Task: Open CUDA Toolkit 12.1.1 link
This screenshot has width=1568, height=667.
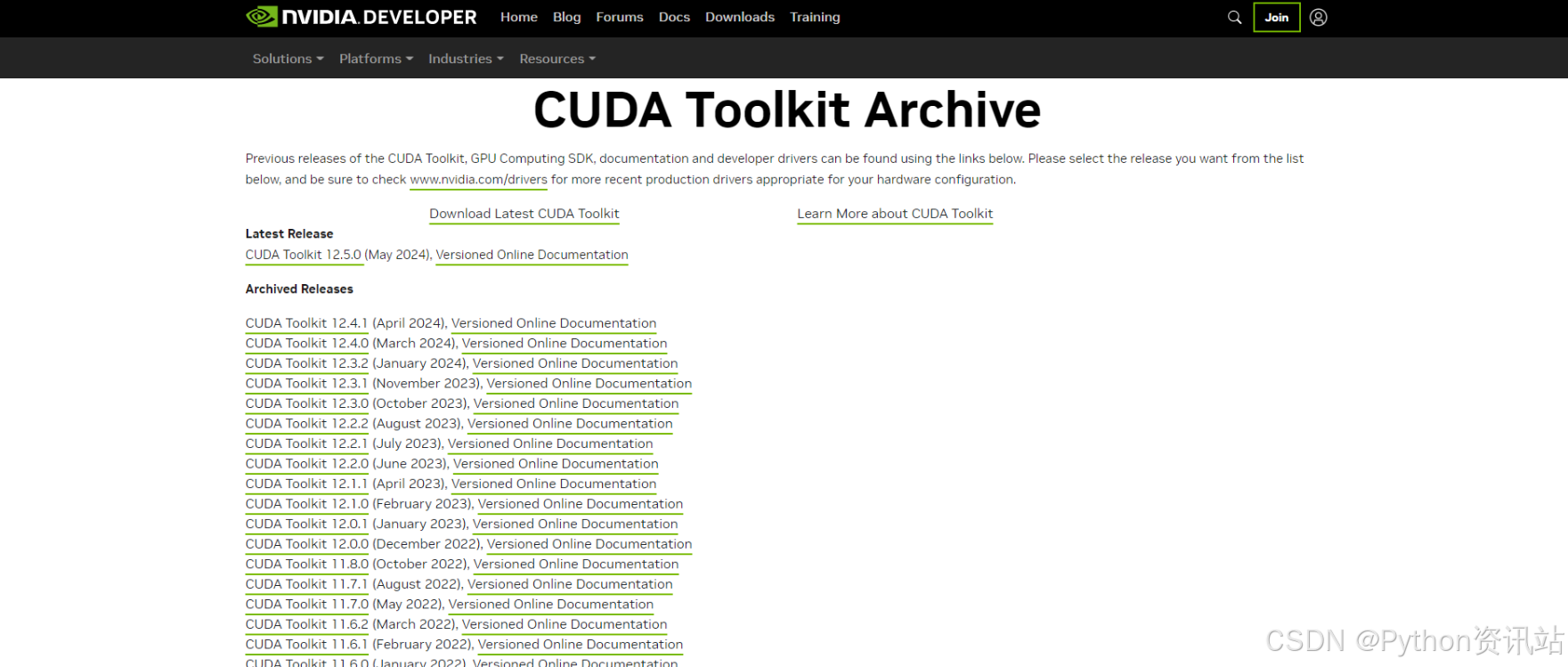Action: [306, 484]
